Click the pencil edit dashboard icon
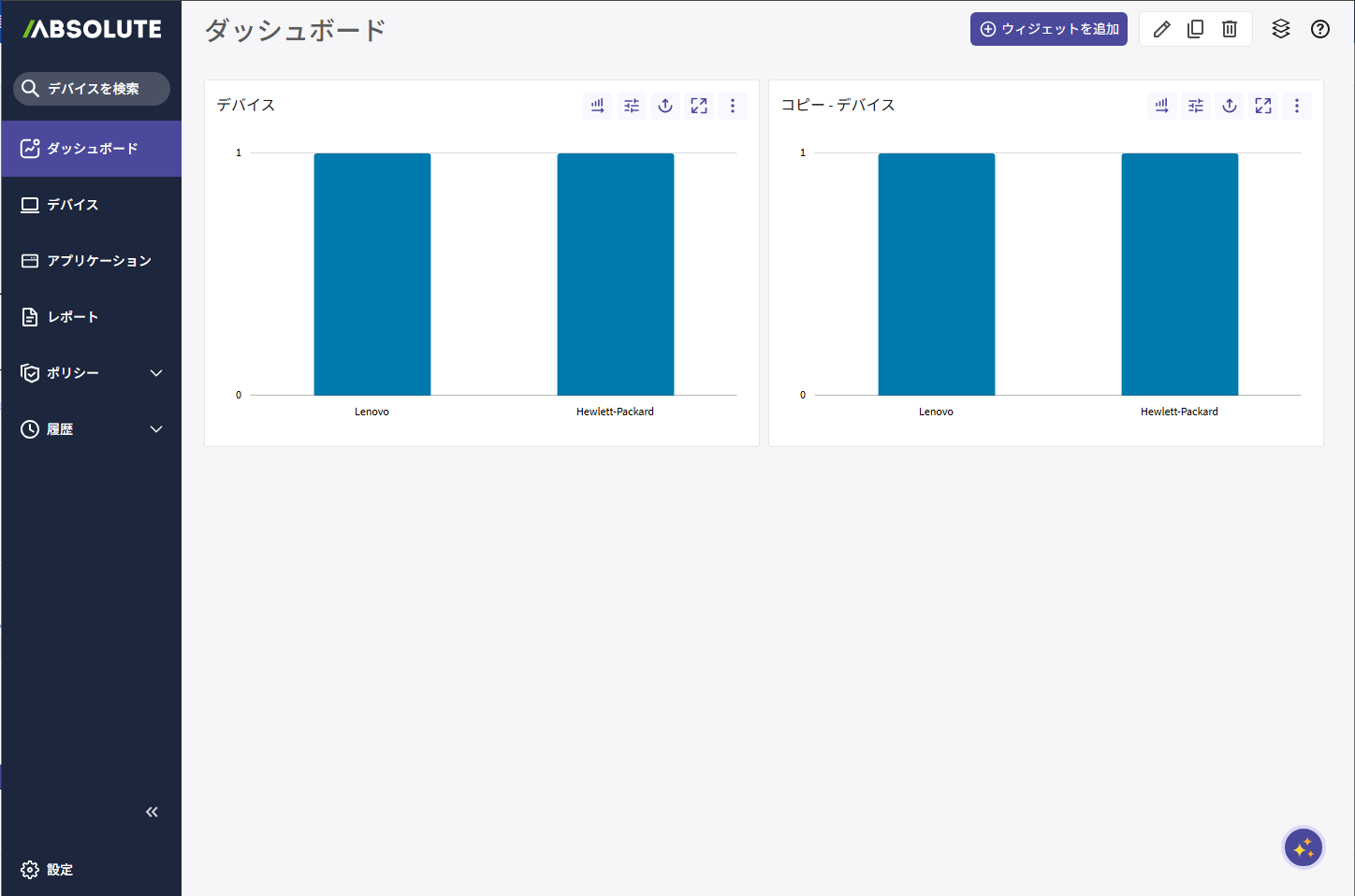1355x896 pixels. [1161, 29]
